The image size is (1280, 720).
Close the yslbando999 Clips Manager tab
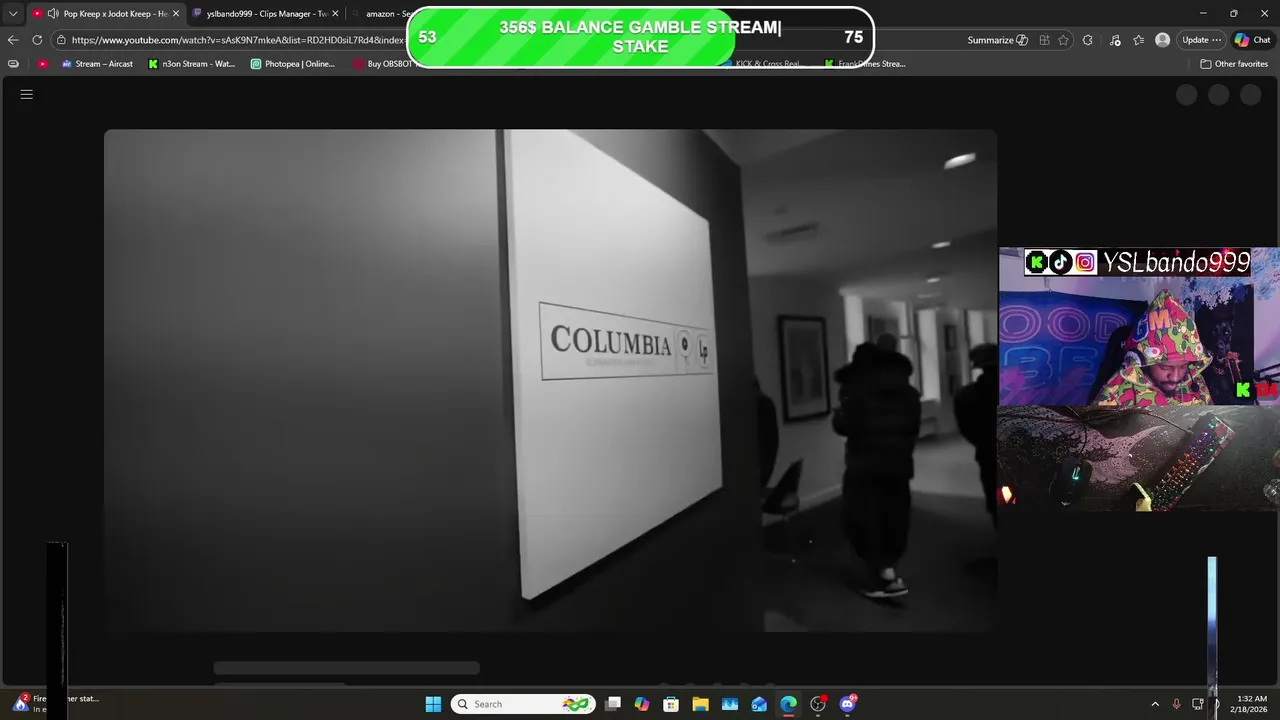click(x=335, y=14)
